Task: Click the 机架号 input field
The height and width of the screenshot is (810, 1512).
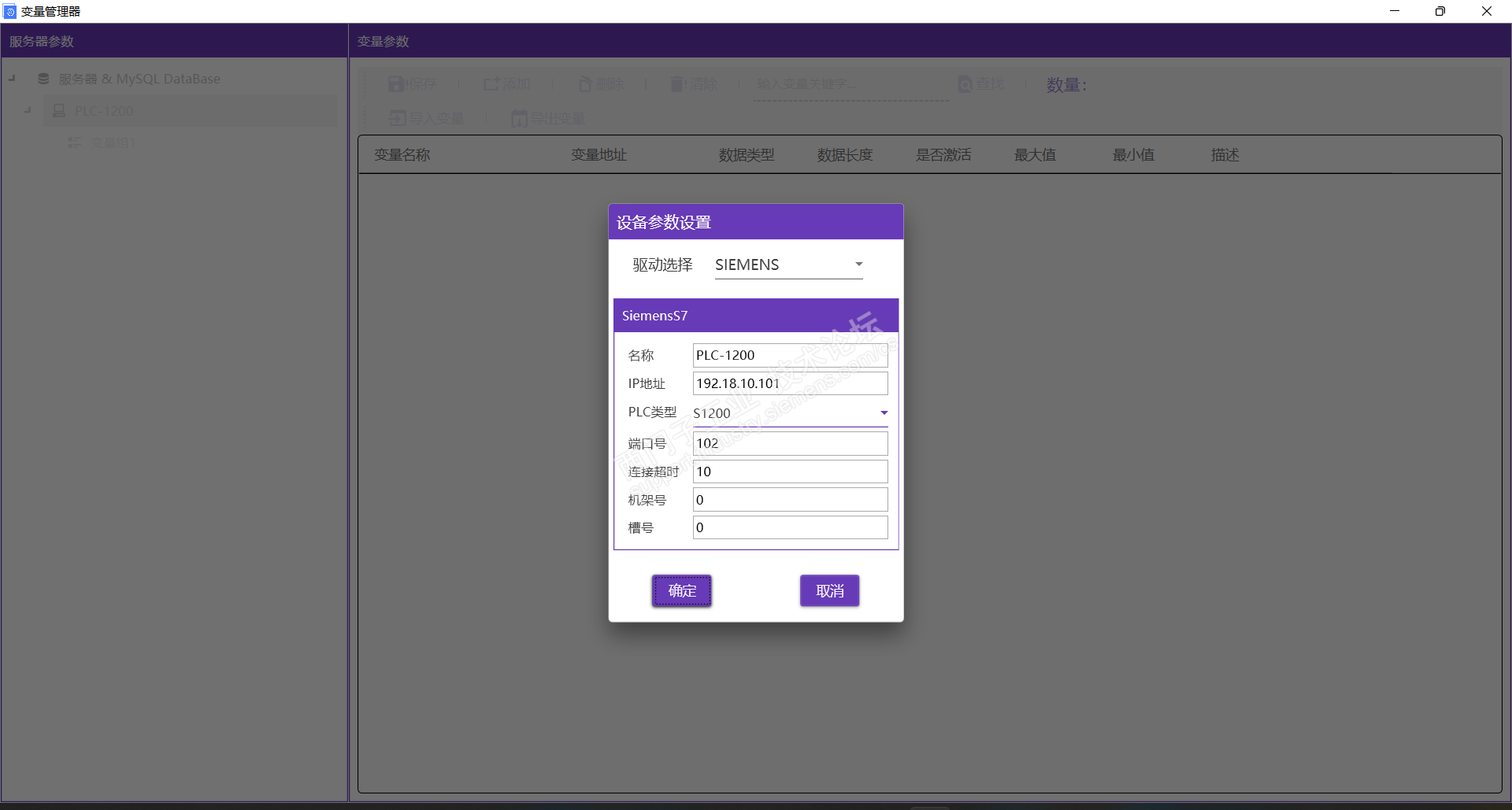Action: [x=790, y=500]
